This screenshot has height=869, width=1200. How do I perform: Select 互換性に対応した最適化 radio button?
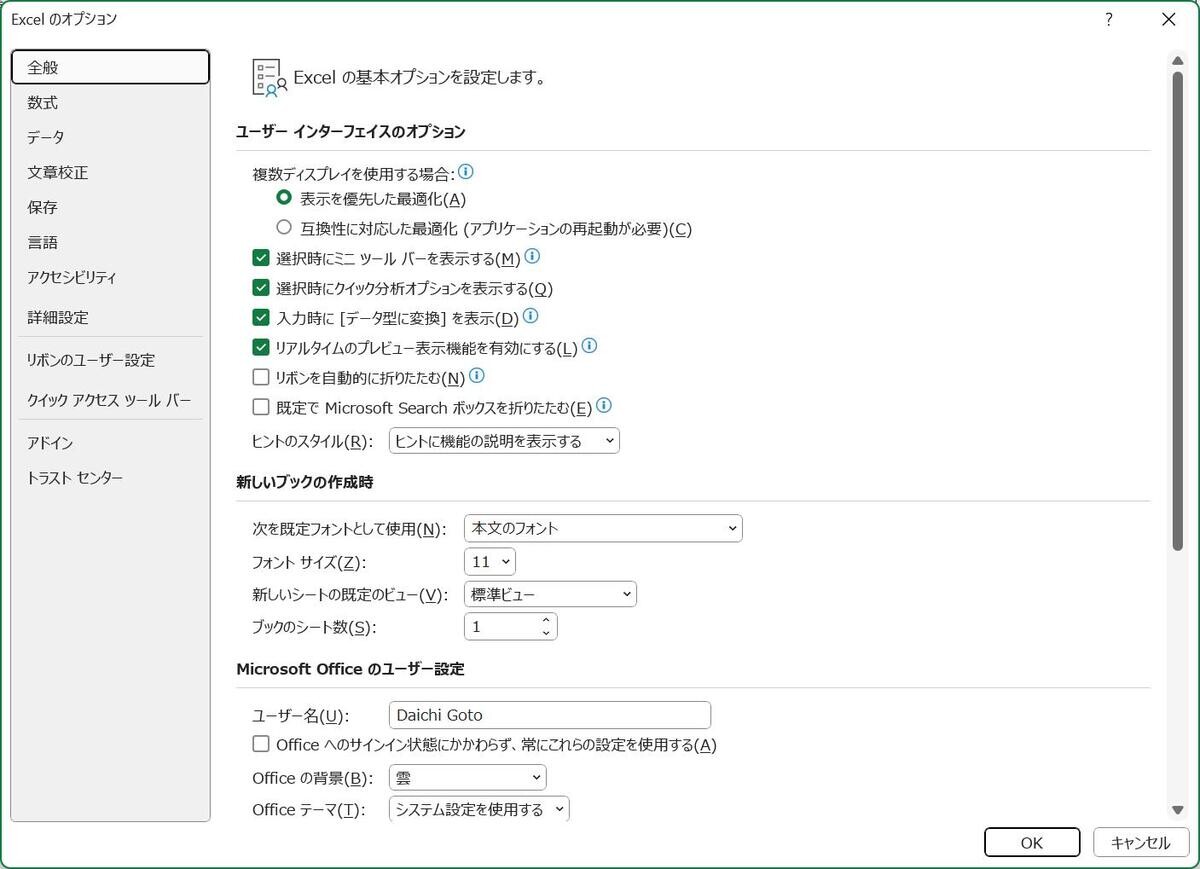[x=284, y=228]
